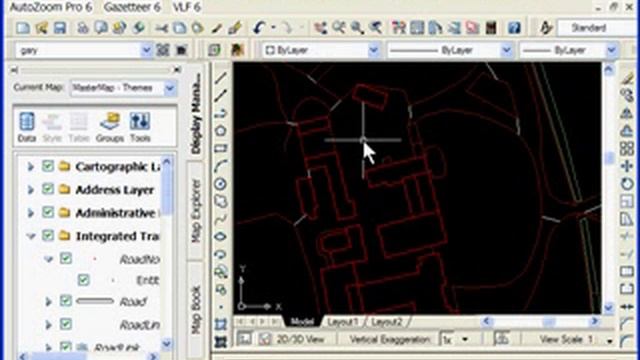Click the Save disk icon
Screen dimensions: 640x360
click(x=60, y=28)
